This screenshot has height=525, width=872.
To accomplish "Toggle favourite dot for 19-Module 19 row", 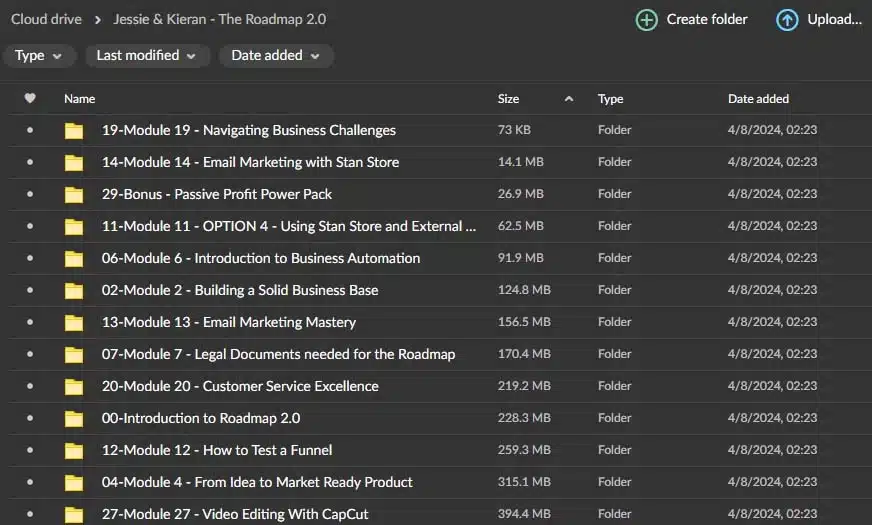I will click(30, 130).
